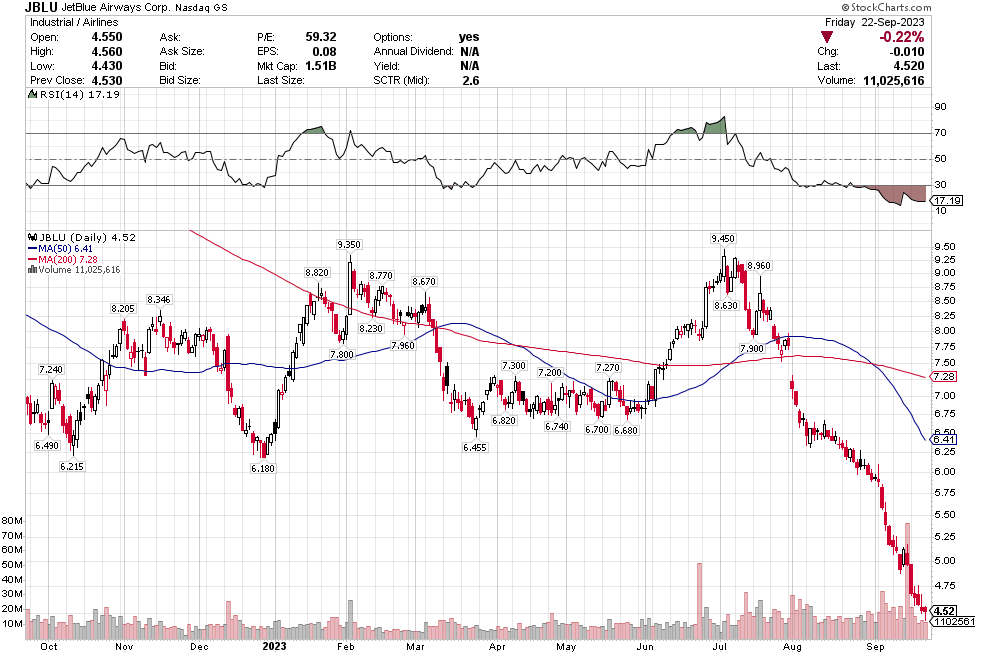Click the Volume legend bar icon
This screenshot has height=652, width=999.
tap(30, 270)
